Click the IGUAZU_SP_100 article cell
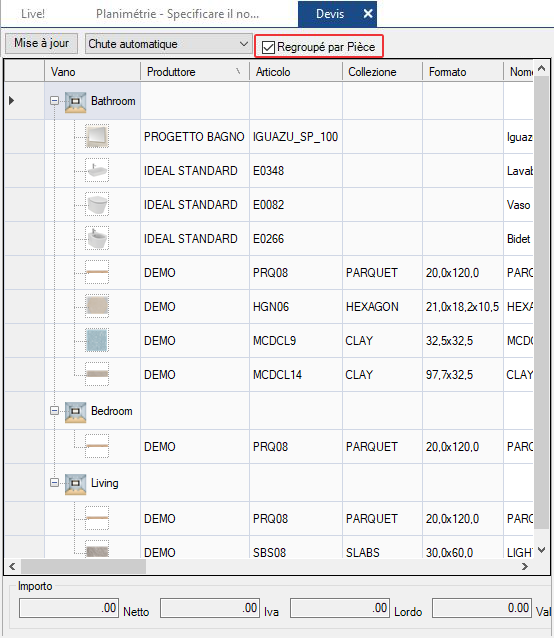 [x=296, y=137]
